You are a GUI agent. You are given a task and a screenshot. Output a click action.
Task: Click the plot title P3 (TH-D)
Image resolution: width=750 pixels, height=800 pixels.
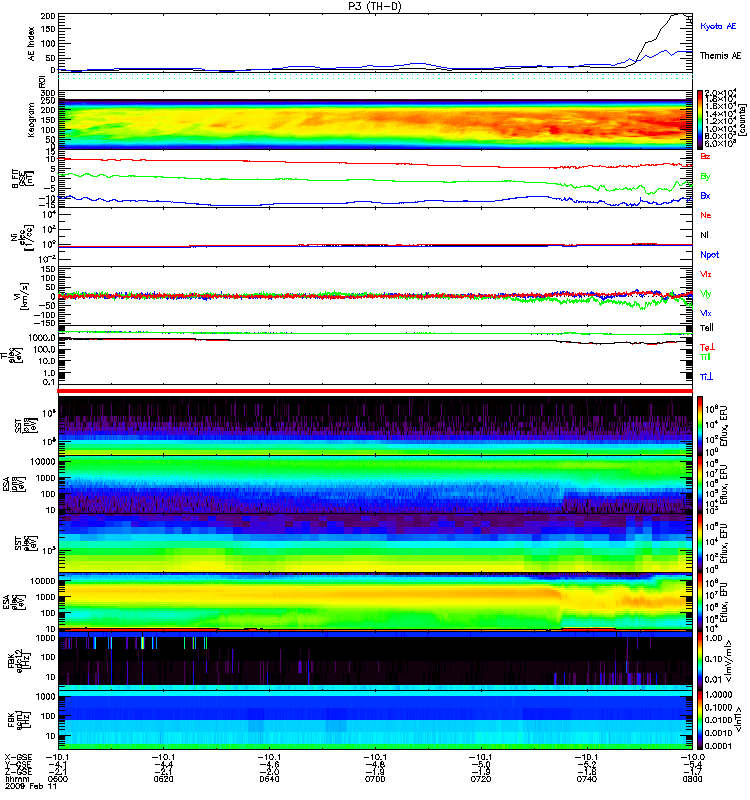(375, 6)
